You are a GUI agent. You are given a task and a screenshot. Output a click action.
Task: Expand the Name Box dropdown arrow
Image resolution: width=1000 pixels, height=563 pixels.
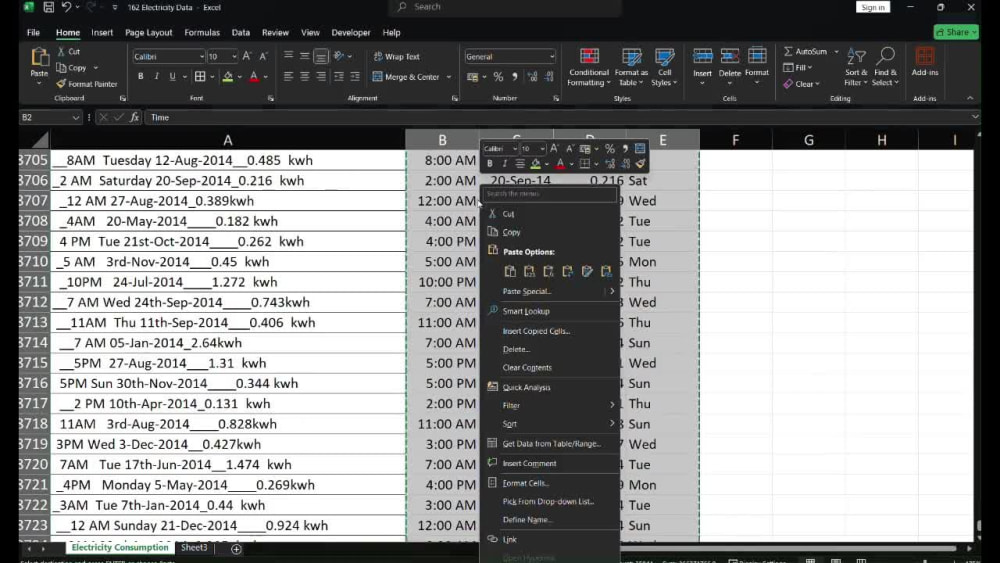pyautogui.click(x=75, y=117)
